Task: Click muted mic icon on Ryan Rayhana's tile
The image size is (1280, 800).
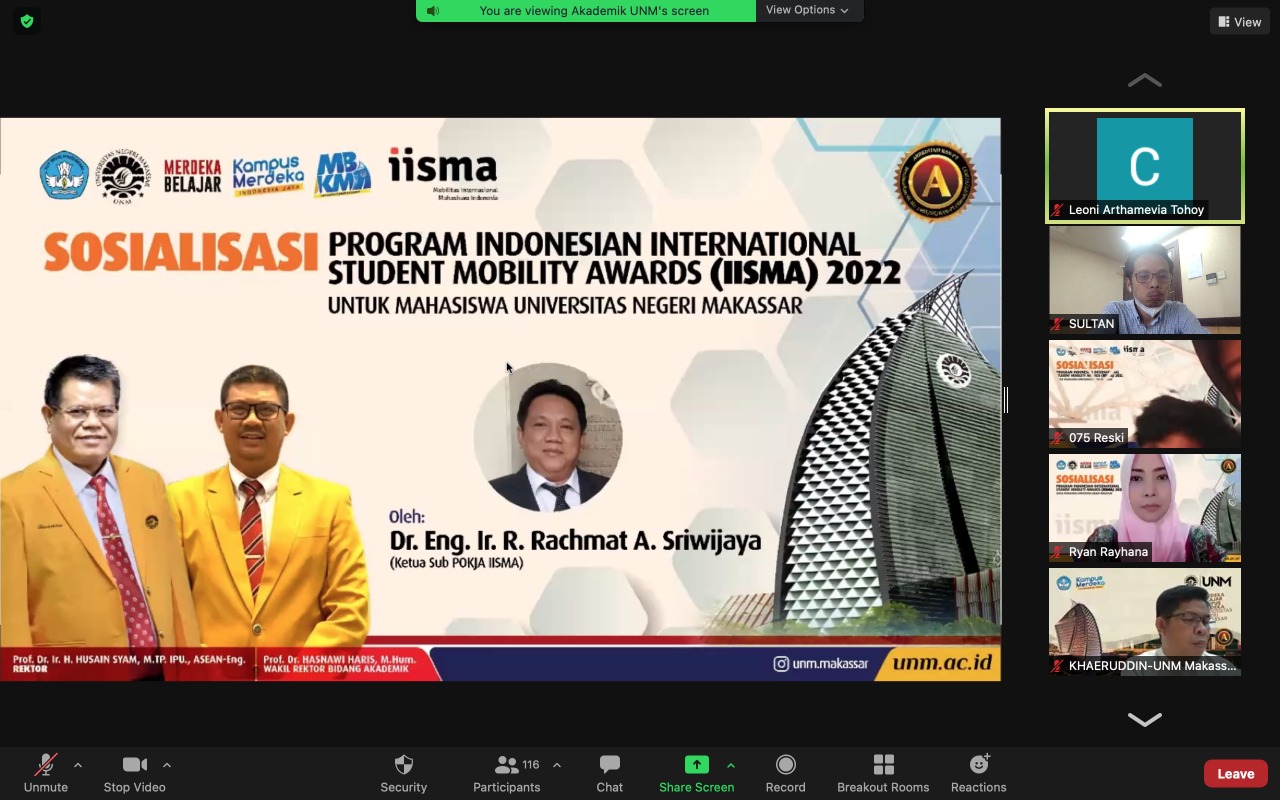Action: click(x=1057, y=552)
